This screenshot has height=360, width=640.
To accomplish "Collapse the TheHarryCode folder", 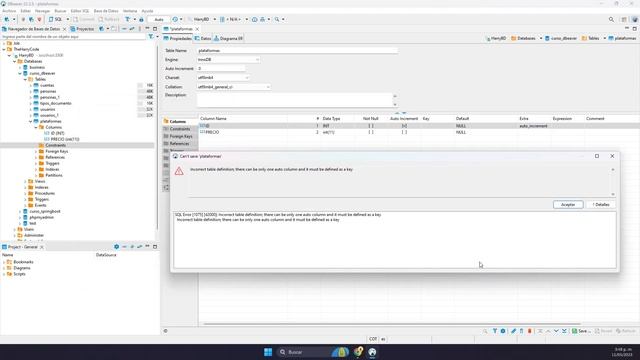I will [4, 49].
